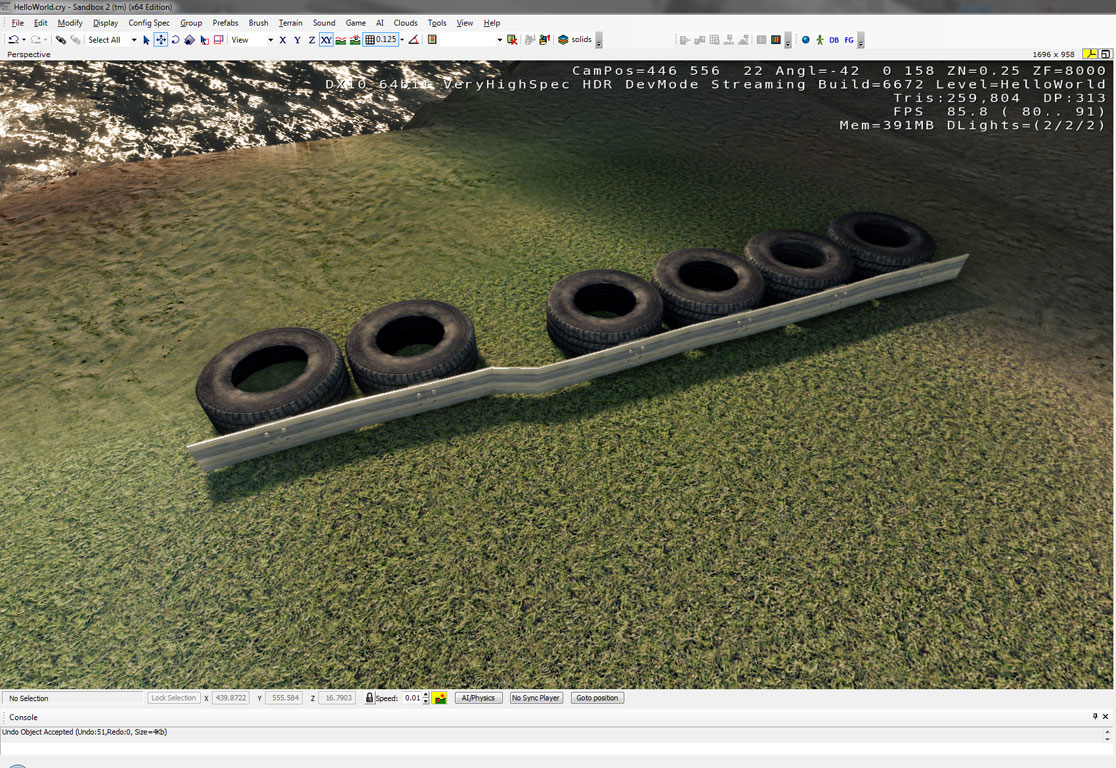Click the greyed stair-step terrain icon
The height and width of the screenshot is (768, 1116).
743,40
